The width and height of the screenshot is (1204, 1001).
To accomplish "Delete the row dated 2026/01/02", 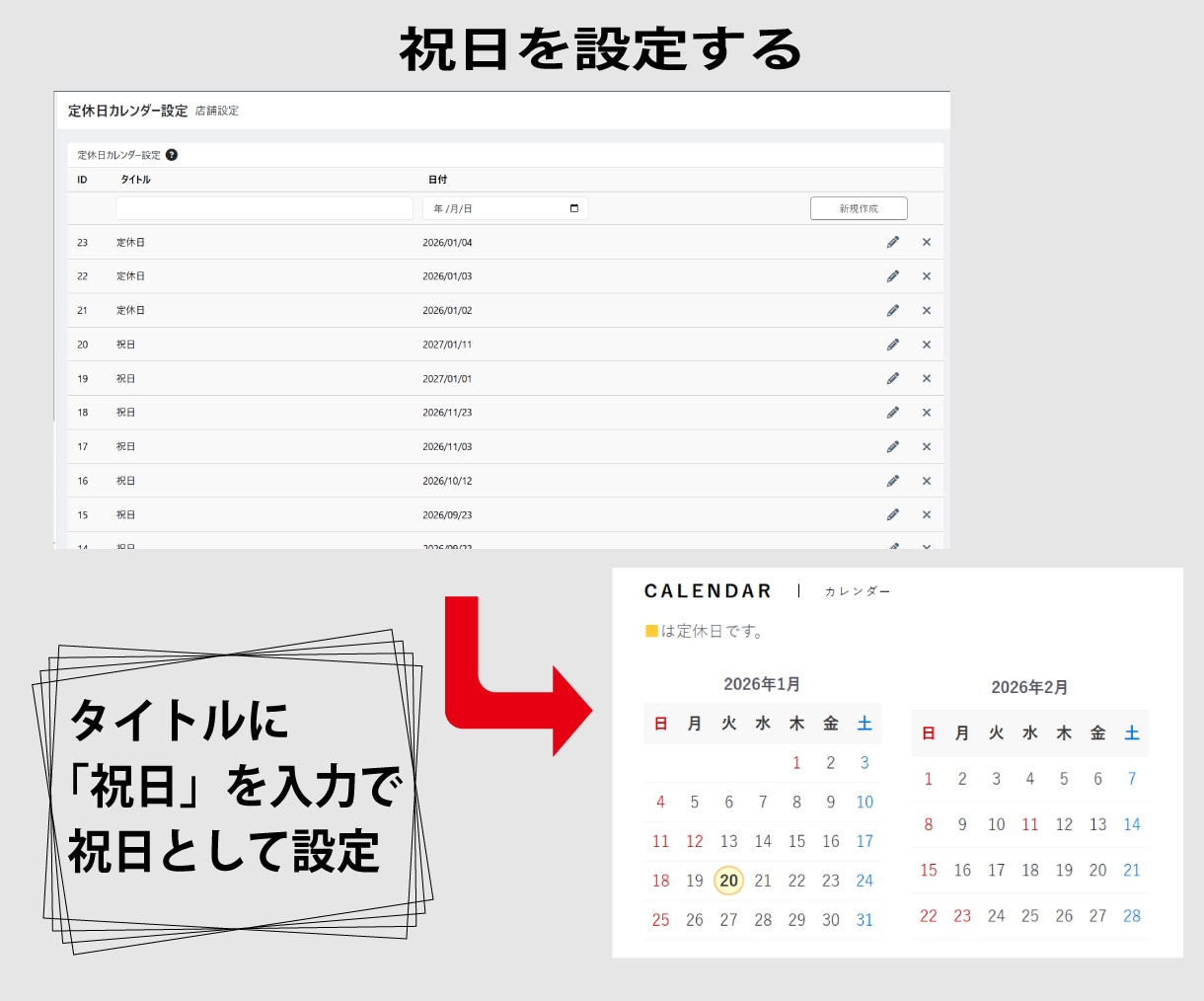I will coord(927,310).
